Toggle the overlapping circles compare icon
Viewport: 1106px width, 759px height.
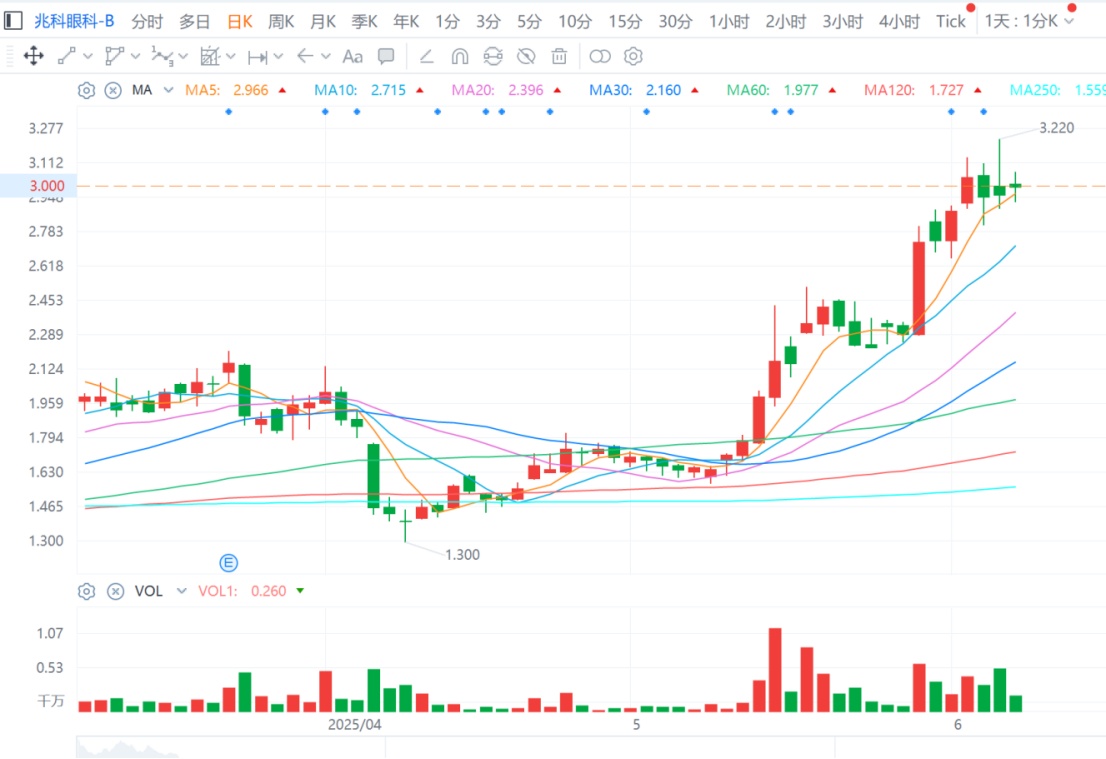(599, 56)
